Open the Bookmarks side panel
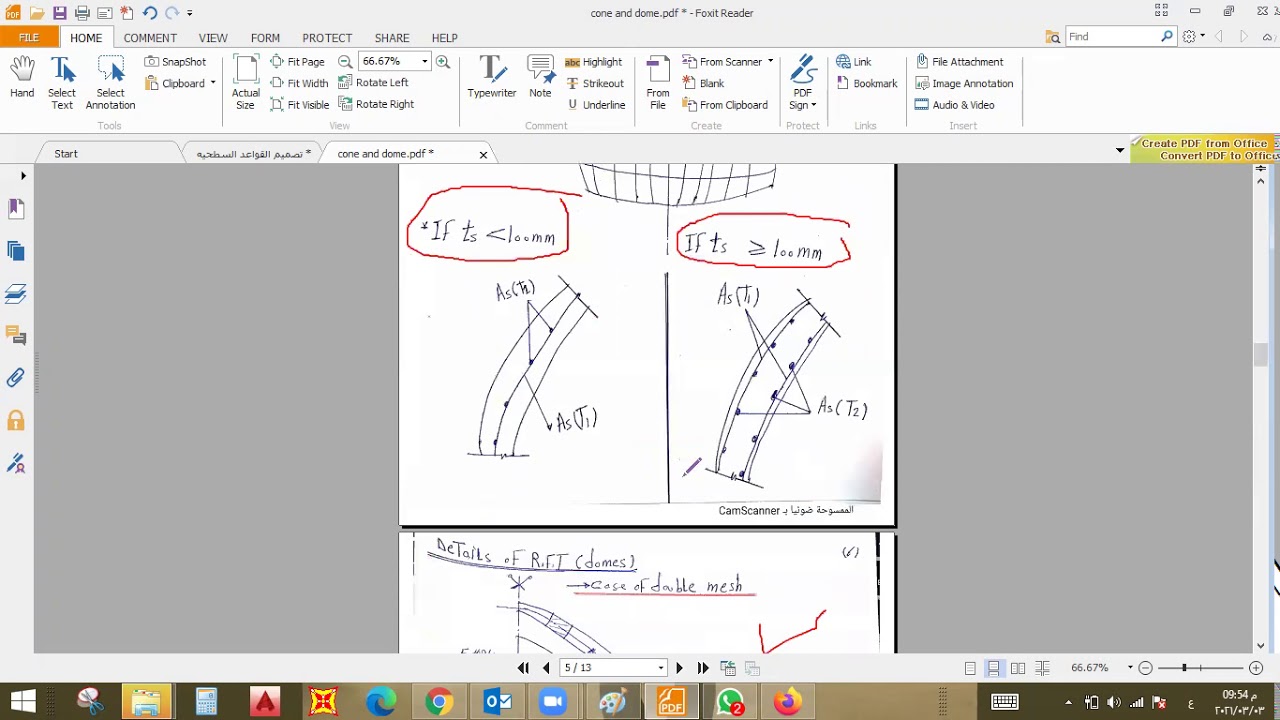This screenshot has width=1280, height=720. [16, 209]
